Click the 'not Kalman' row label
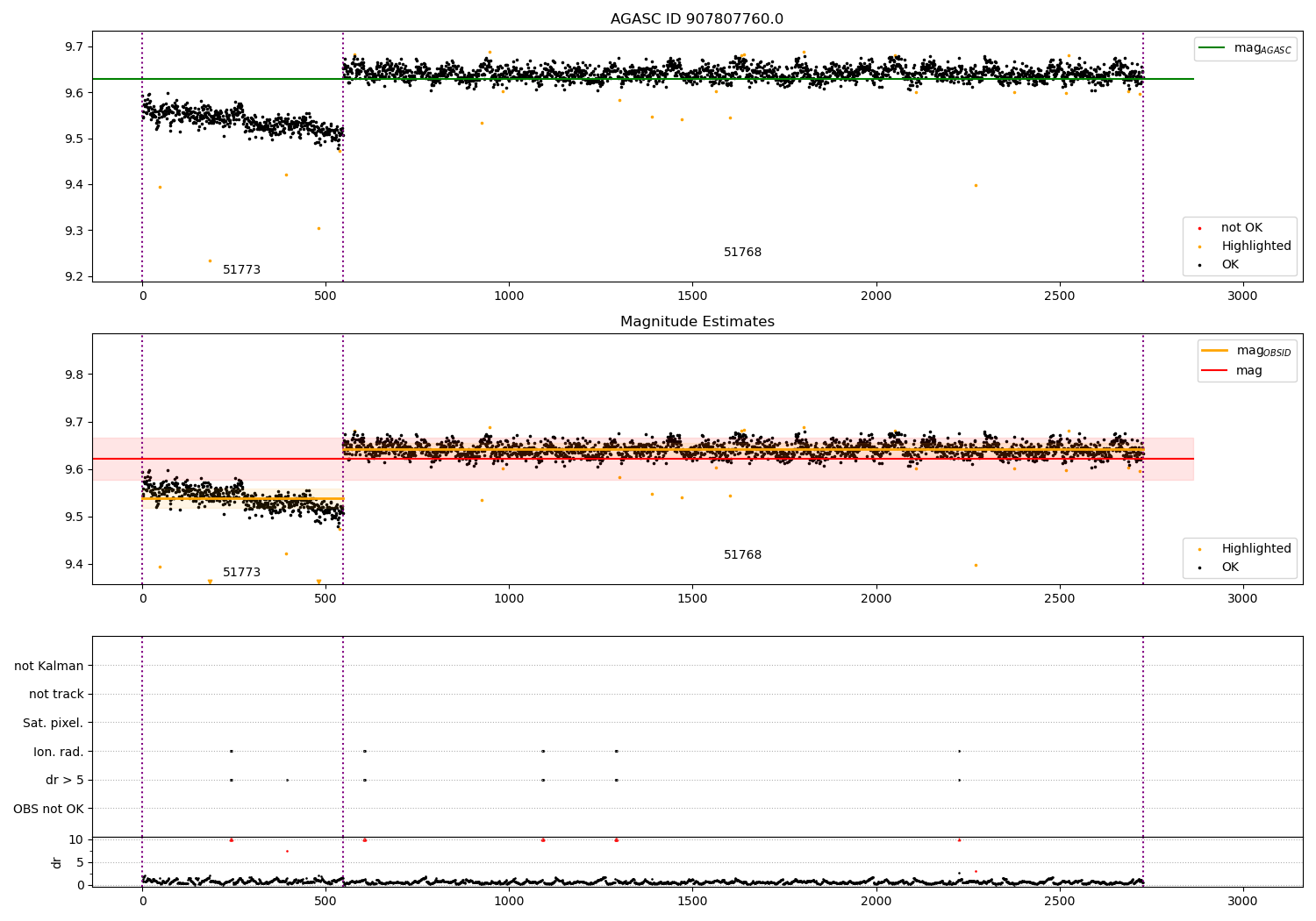 pos(49,666)
